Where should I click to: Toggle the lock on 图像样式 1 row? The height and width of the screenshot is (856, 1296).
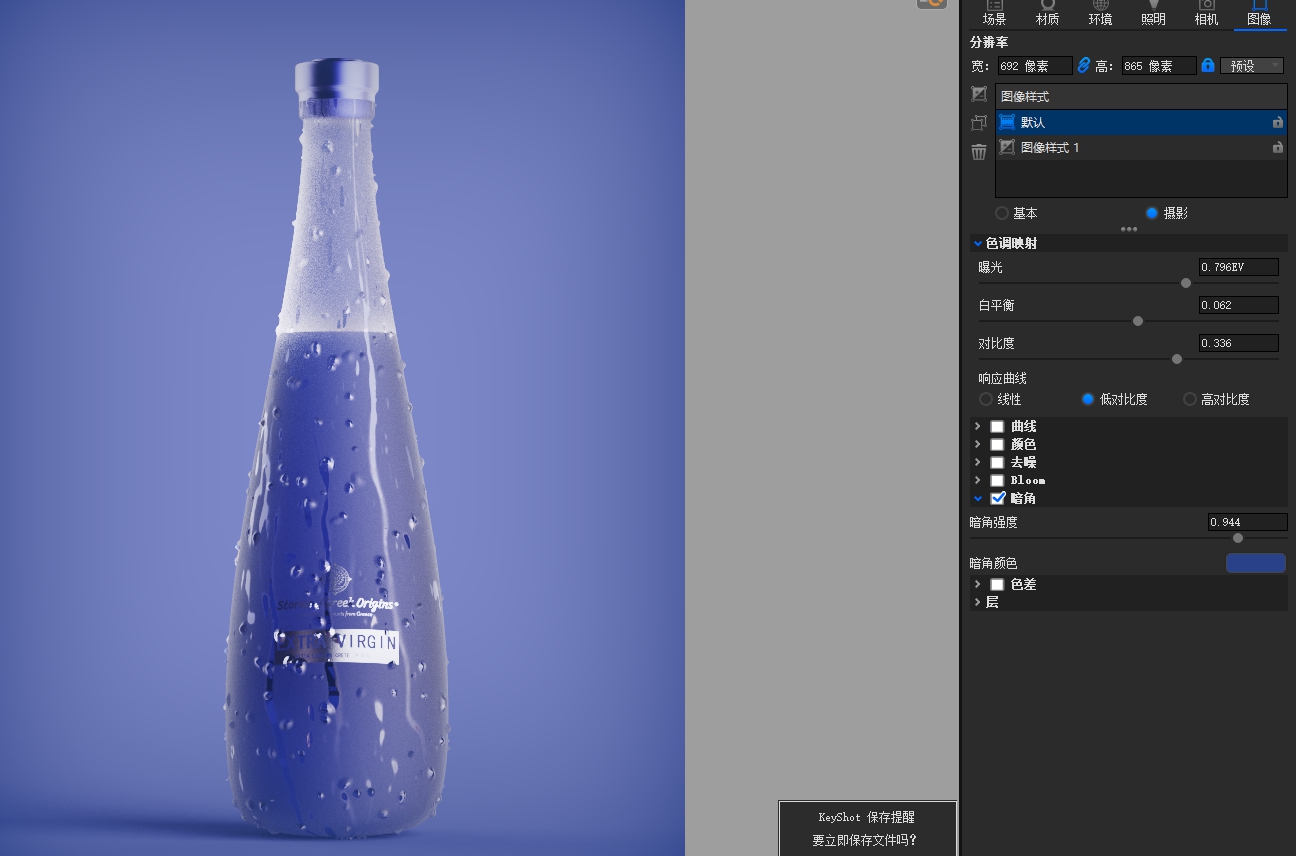[1277, 147]
